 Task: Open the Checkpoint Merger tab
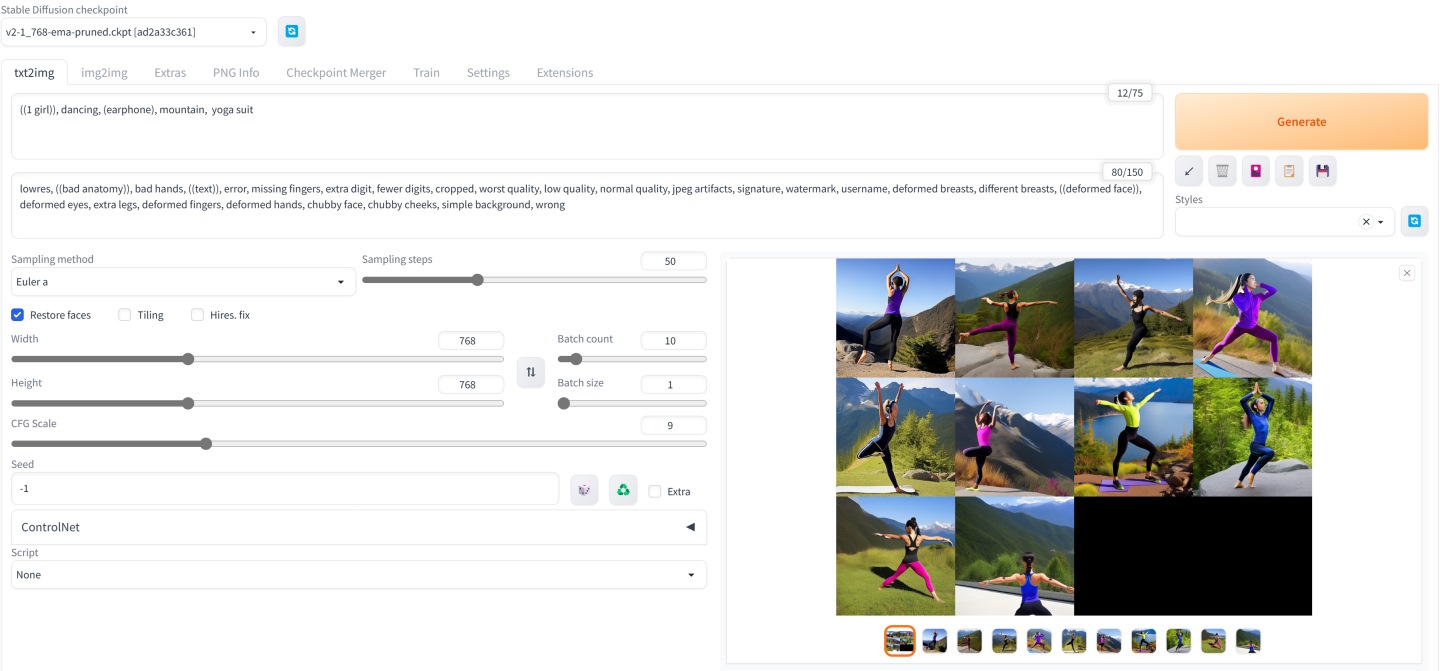click(336, 73)
